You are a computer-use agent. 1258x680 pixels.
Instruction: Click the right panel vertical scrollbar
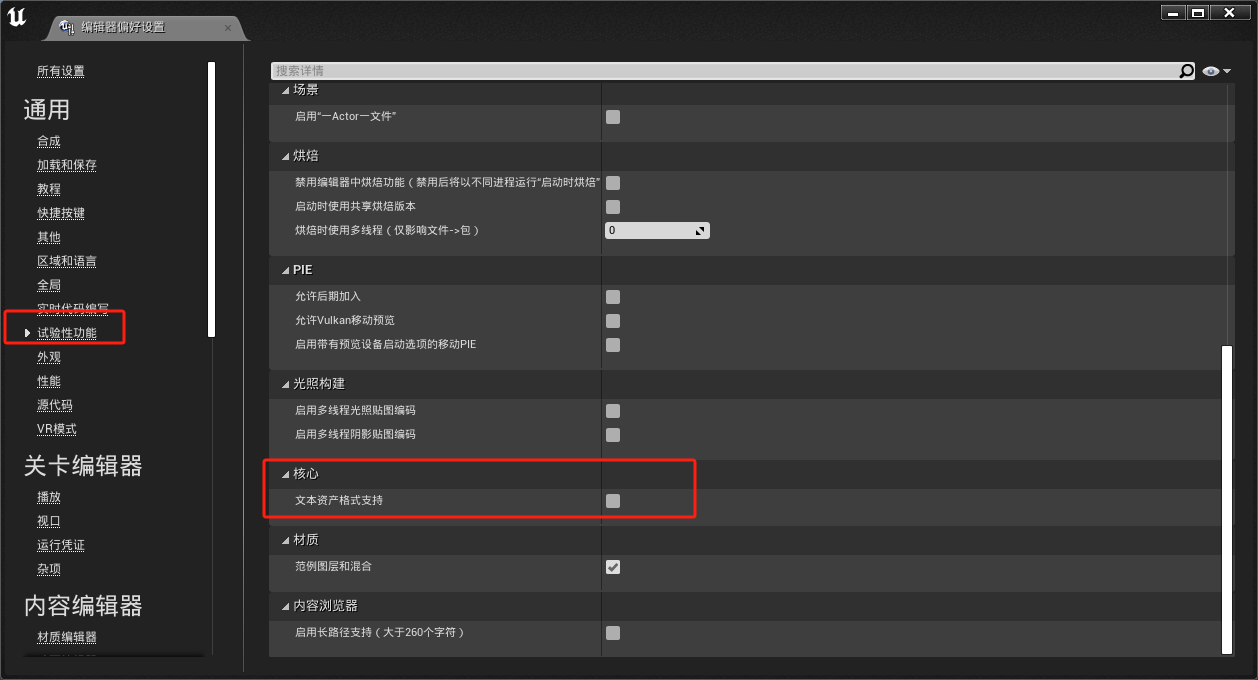(1227, 500)
